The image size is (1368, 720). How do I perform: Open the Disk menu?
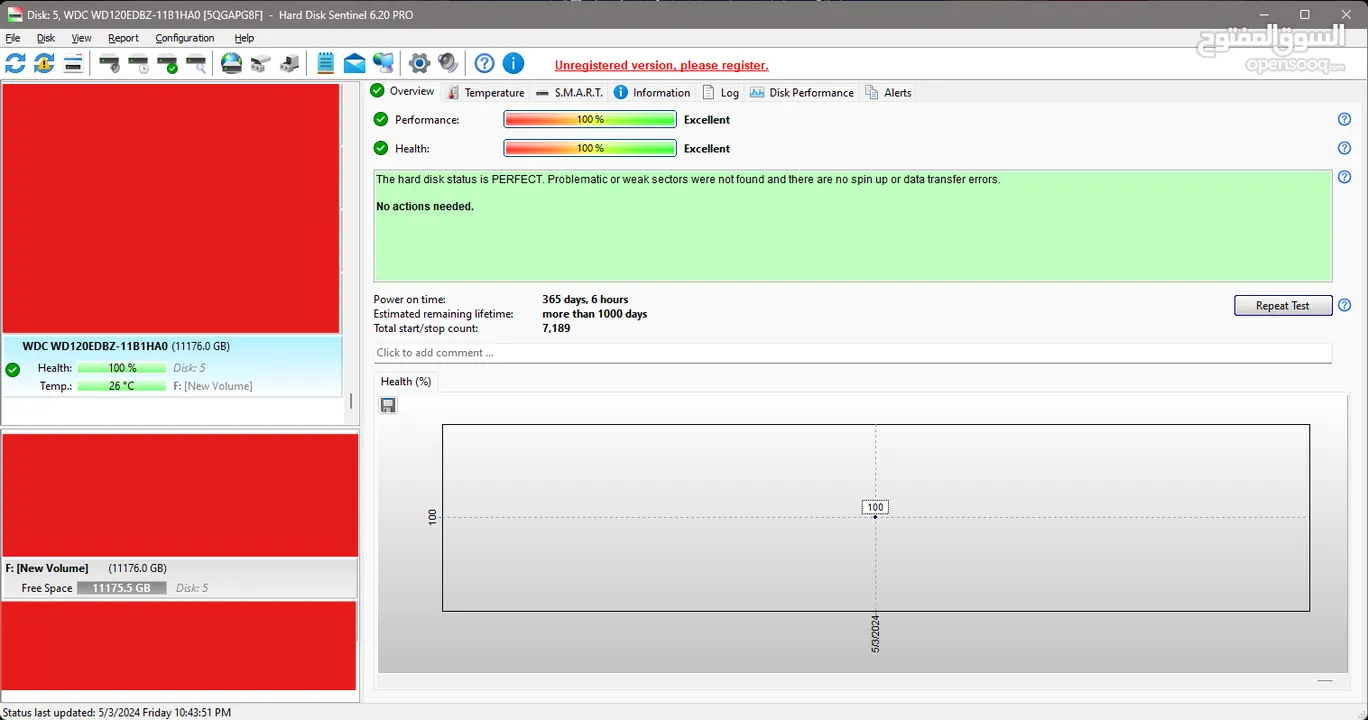click(46, 38)
